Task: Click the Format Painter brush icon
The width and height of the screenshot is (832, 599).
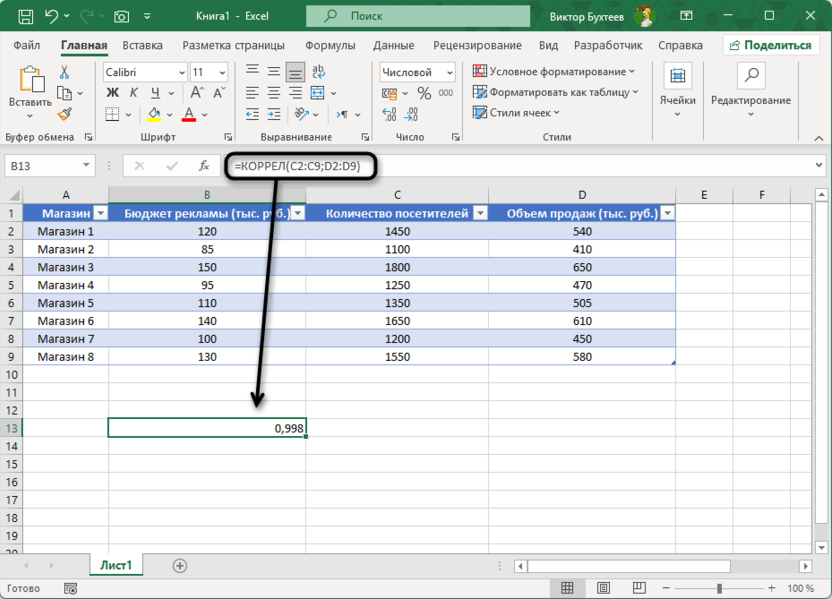Action: point(65,115)
